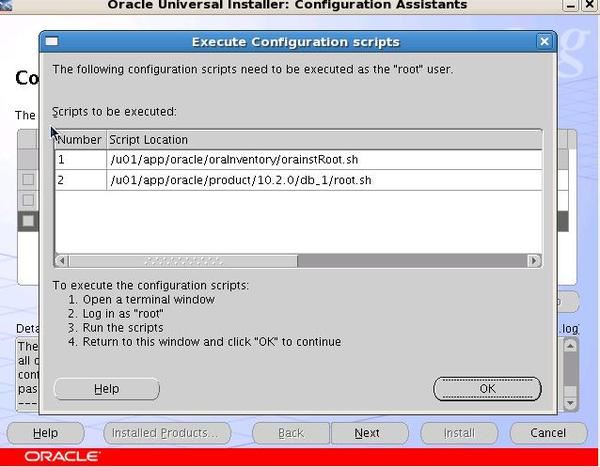Screen dimensions: 600x467
Task: Click down arrow of details text scrollbar
Action: (x=570, y=403)
